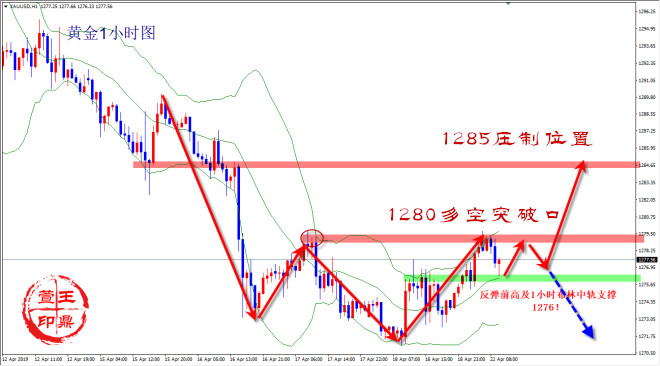Viewport: 660px width, 366px height.
Task: Click the 12 Apr 2019 date label
Action: (15, 359)
